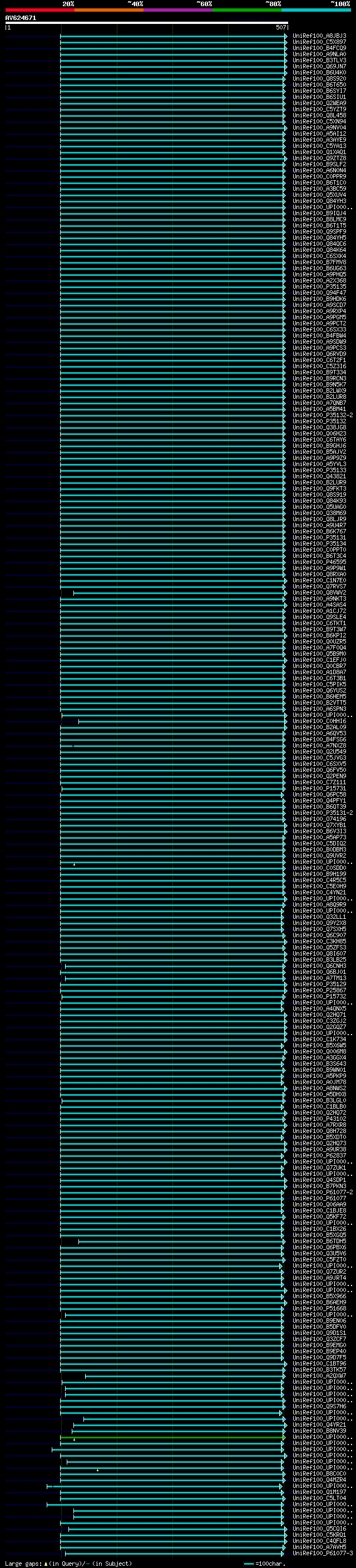The width and height of the screenshot is (356, 1568).
Task: Open hit UniRef100_C0PPR9
Action: coord(319,176)
